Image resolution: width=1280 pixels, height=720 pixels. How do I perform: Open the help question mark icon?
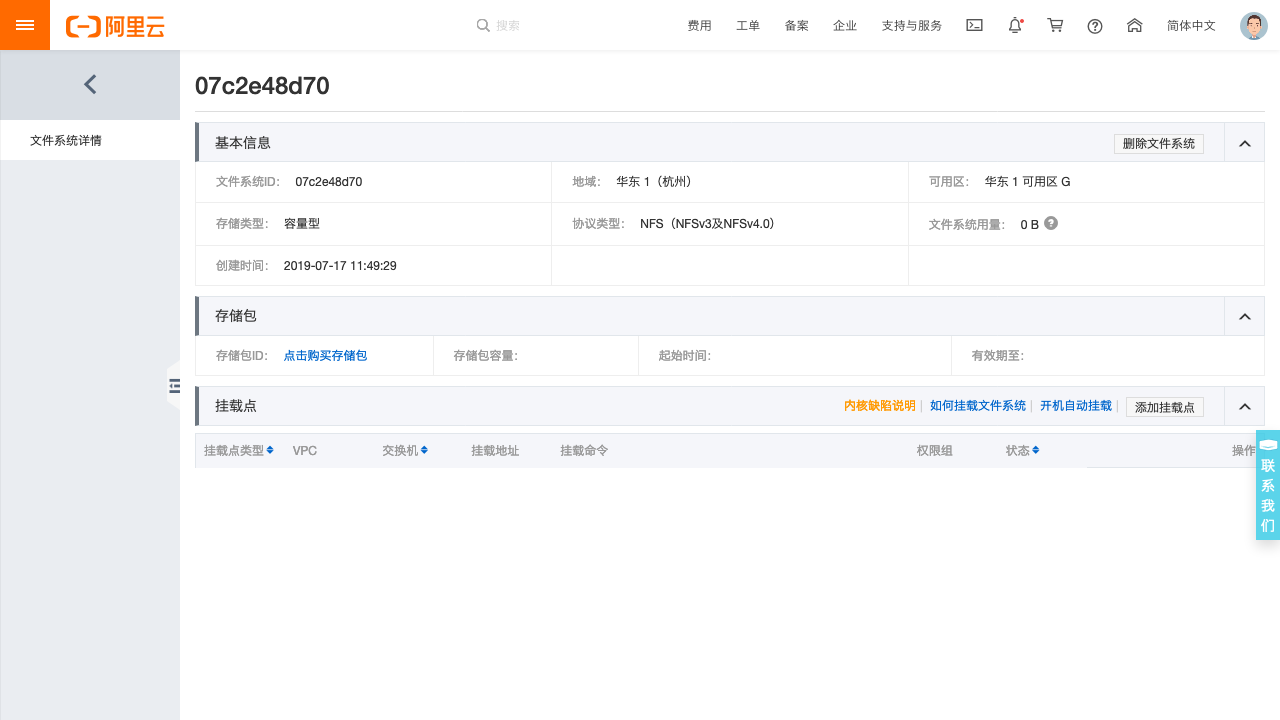pyautogui.click(x=1094, y=26)
